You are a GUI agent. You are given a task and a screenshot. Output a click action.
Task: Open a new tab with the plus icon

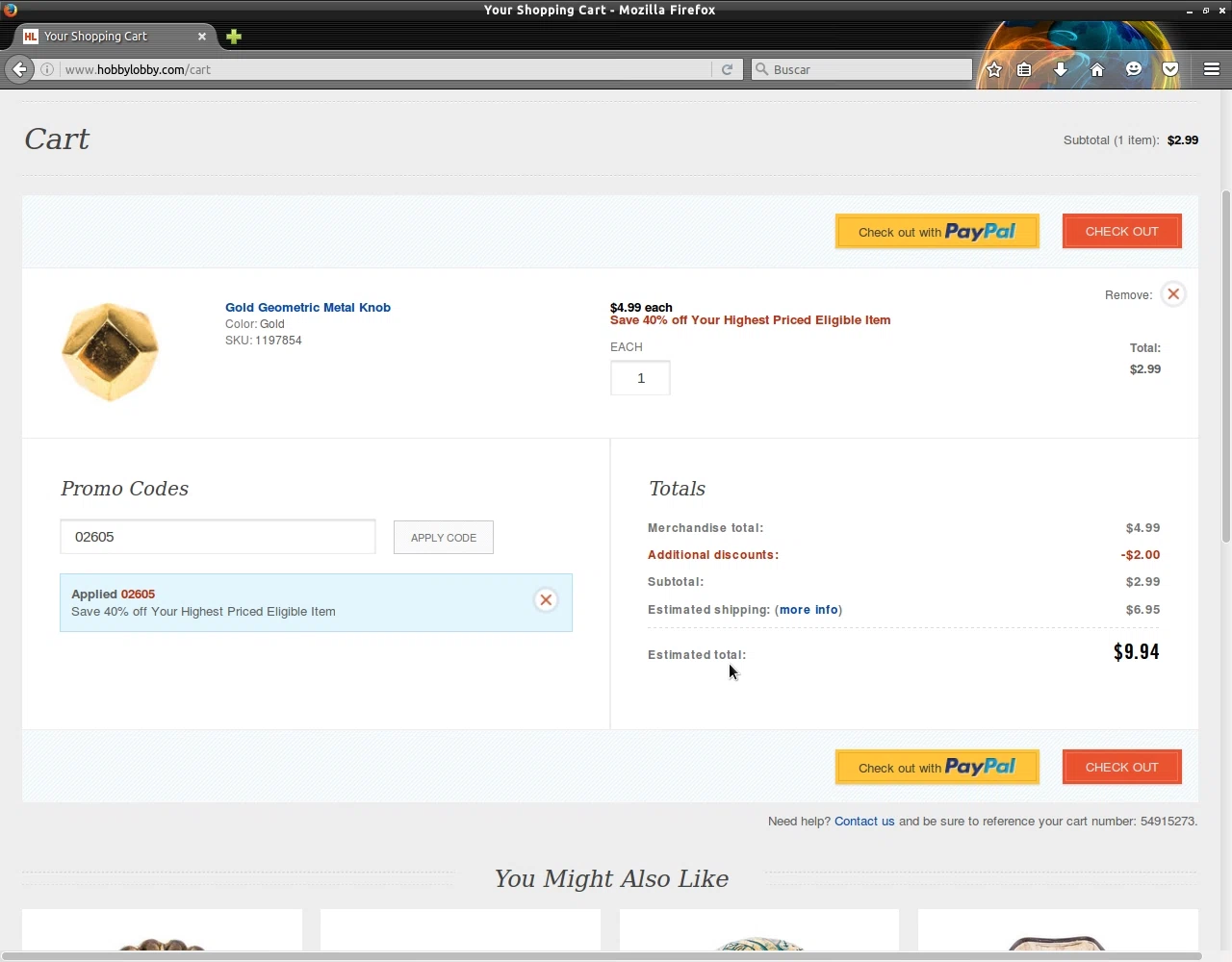pyautogui.click(x=234, y=37)
